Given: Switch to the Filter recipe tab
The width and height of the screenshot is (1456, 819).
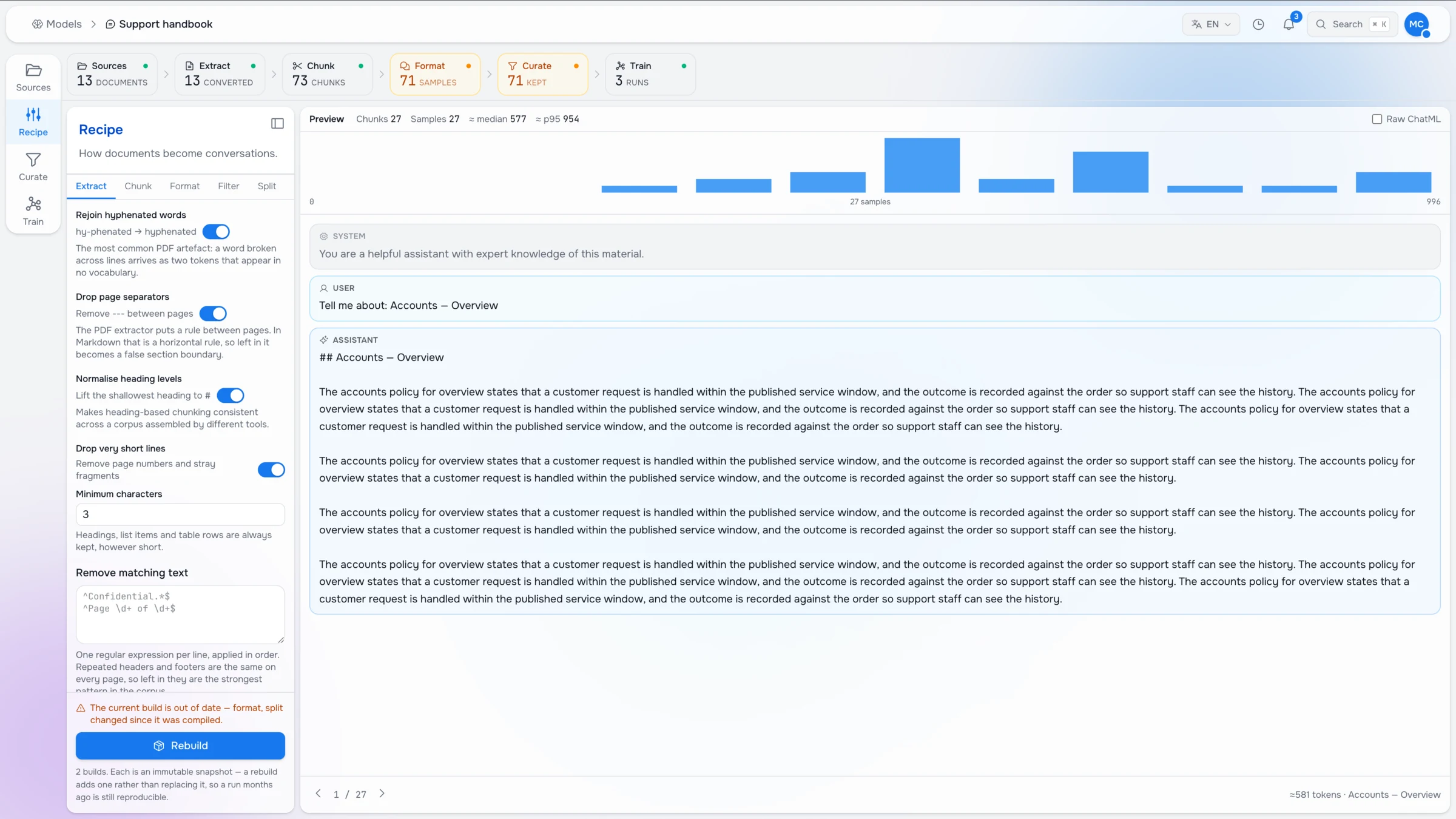Looking at the screenshot, I should (x=229, y=186).
